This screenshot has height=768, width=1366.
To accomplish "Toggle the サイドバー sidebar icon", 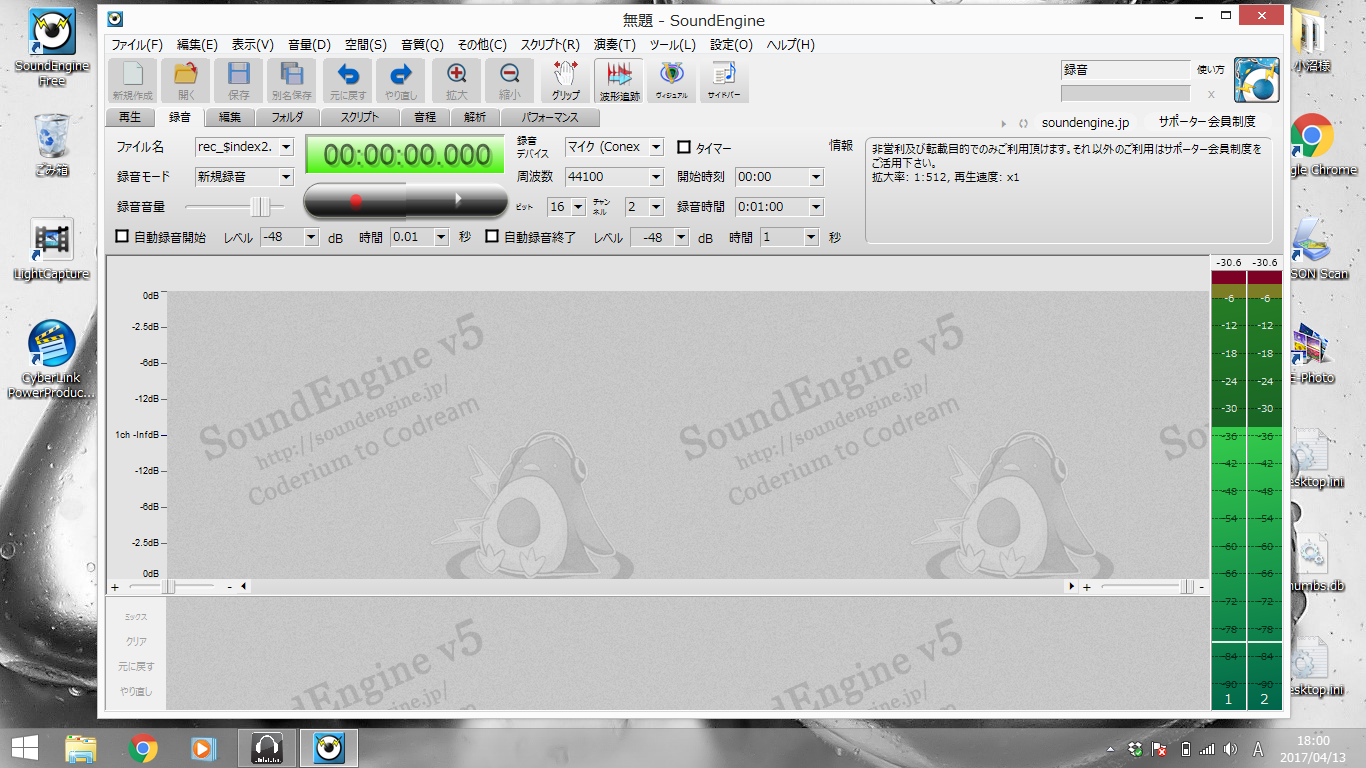I will (x=725, y=80).
